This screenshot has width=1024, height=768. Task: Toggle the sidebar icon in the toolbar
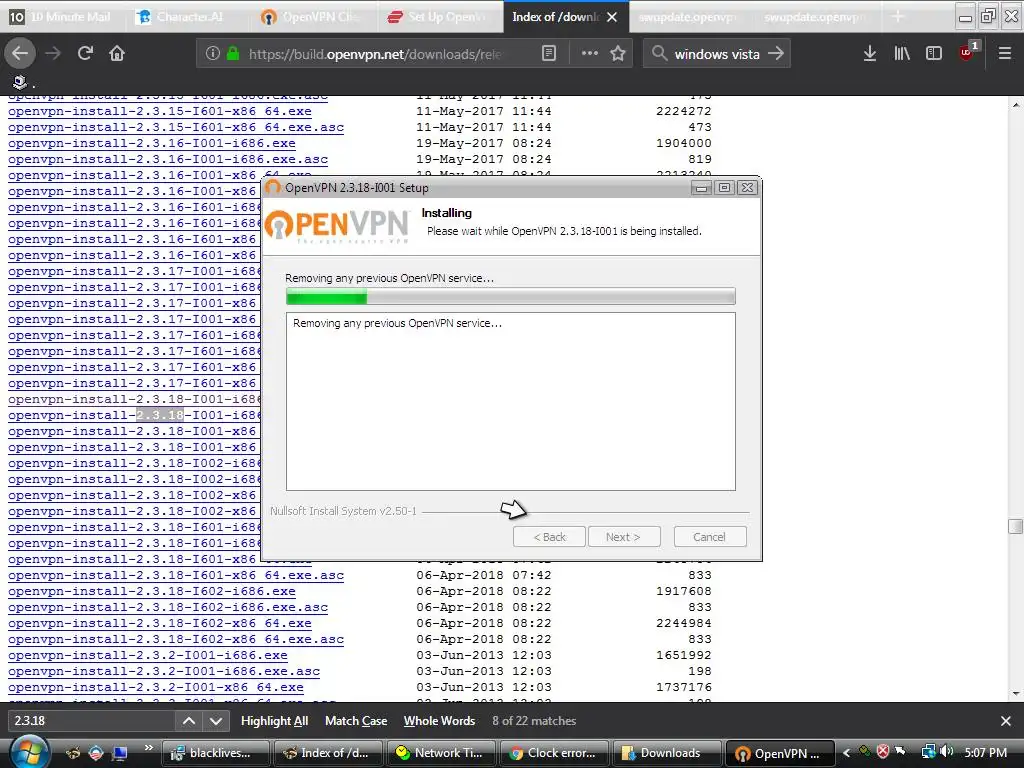[934, 53]
